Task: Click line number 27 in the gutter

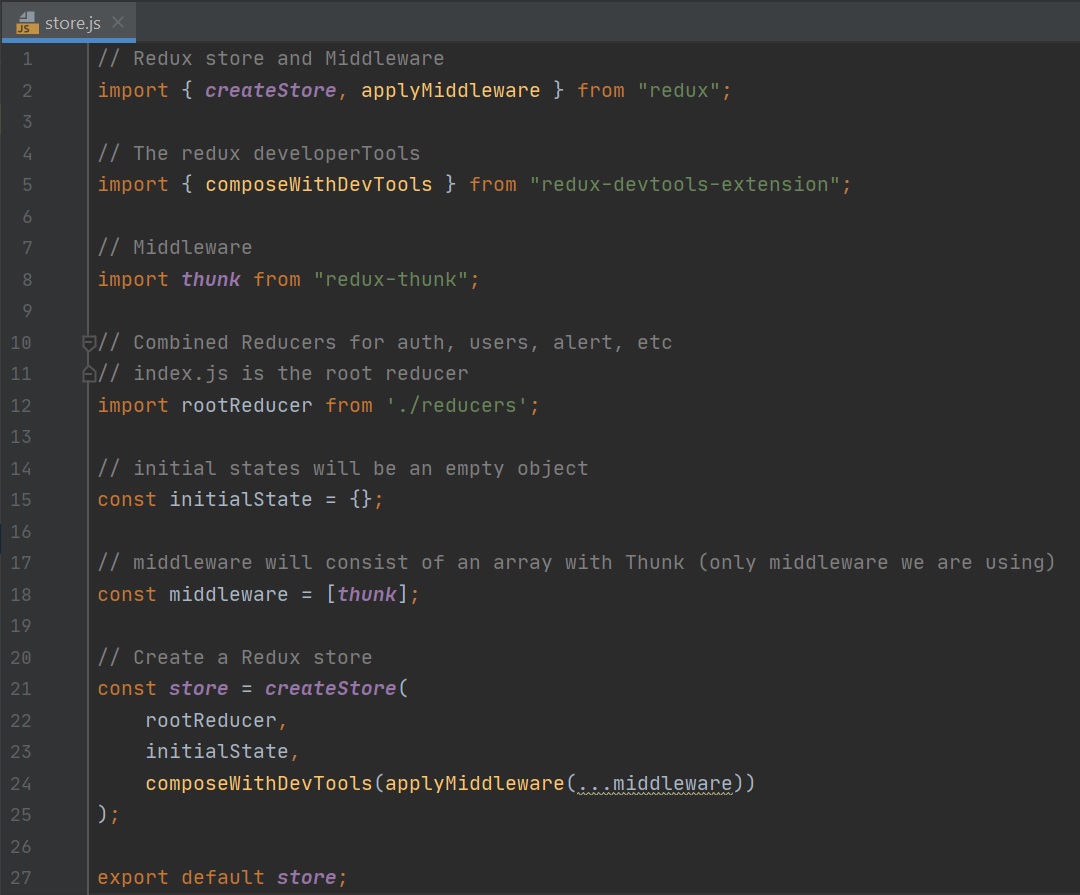Action: pos(21,878)
